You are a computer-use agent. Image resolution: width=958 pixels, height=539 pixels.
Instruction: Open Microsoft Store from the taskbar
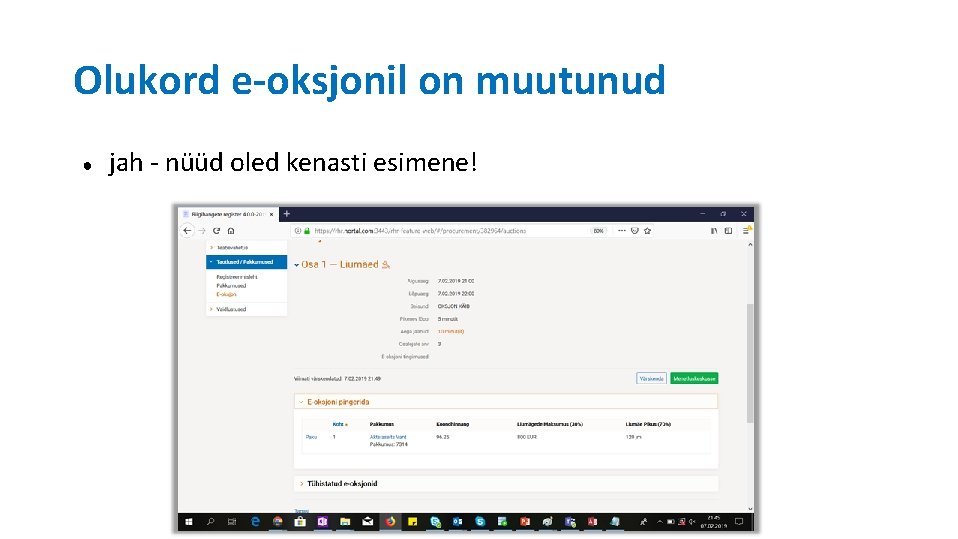tap(300, 521)
